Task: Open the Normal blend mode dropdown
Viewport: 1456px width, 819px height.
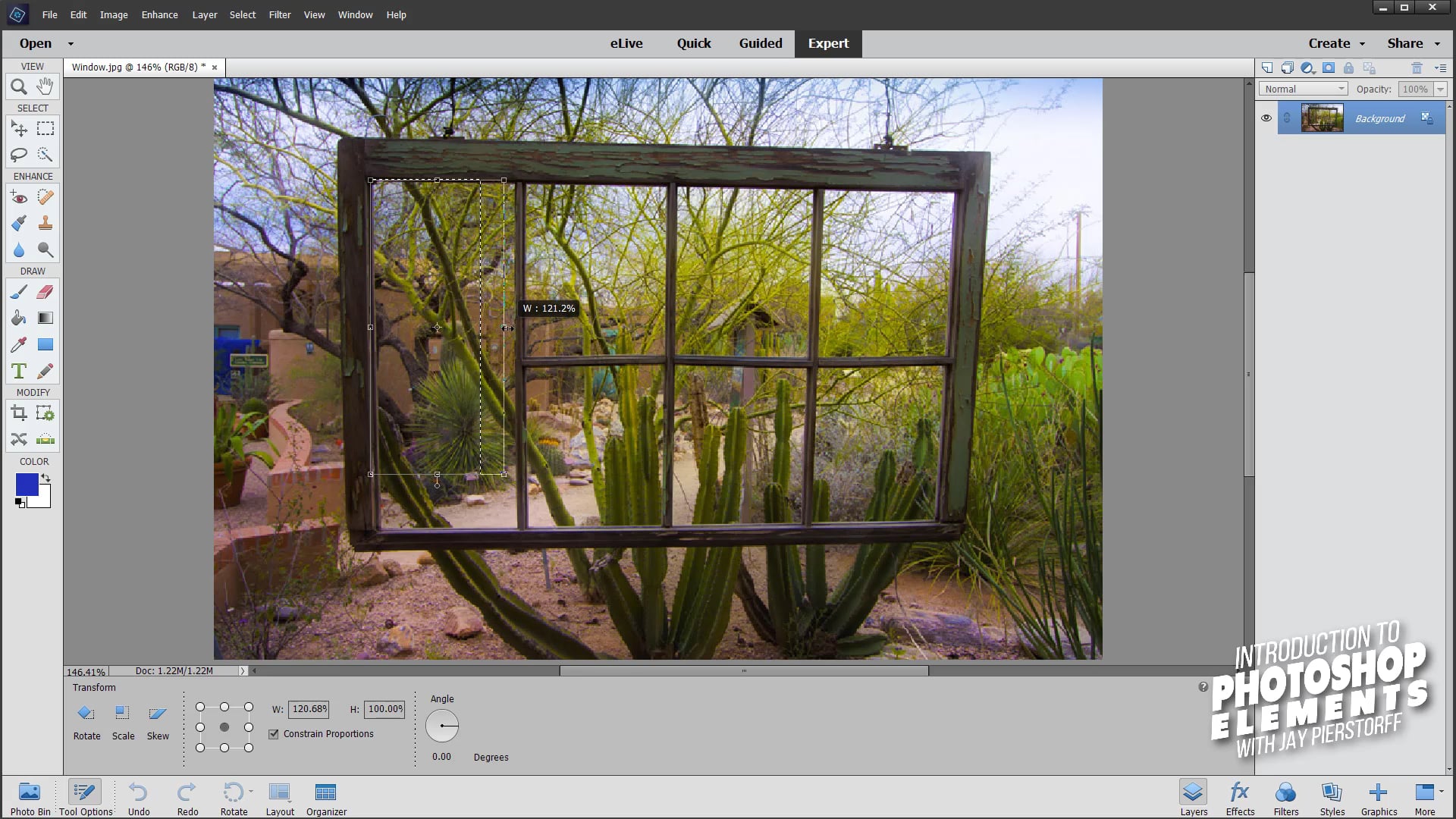Action: coord(1303,89)
